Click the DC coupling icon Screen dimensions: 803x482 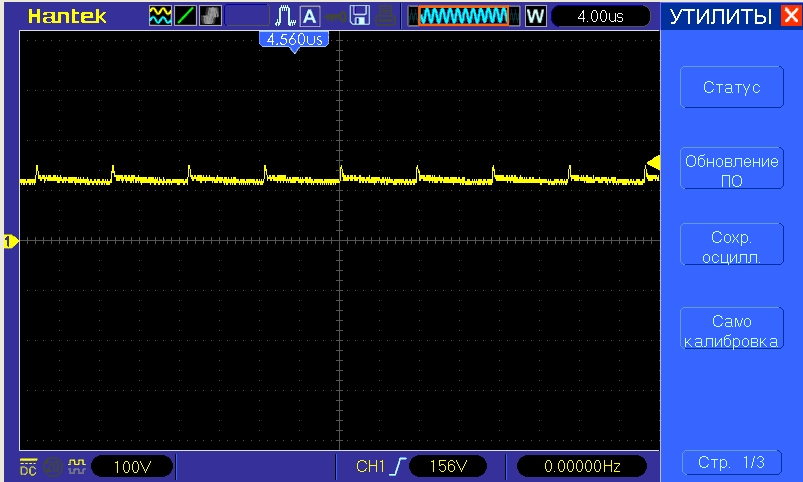pyautogui.click(x=27, y=465)
